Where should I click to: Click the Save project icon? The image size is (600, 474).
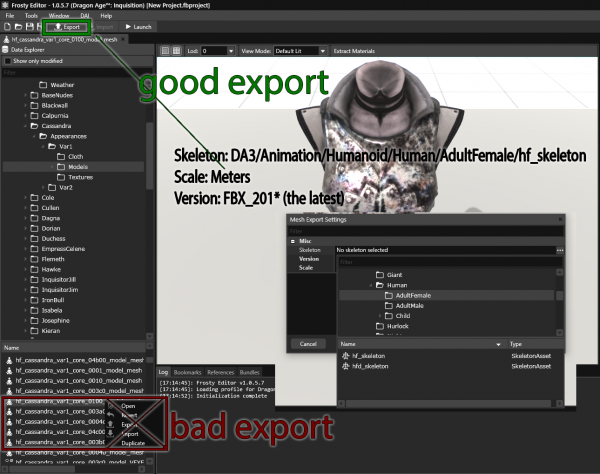(29, 27)
